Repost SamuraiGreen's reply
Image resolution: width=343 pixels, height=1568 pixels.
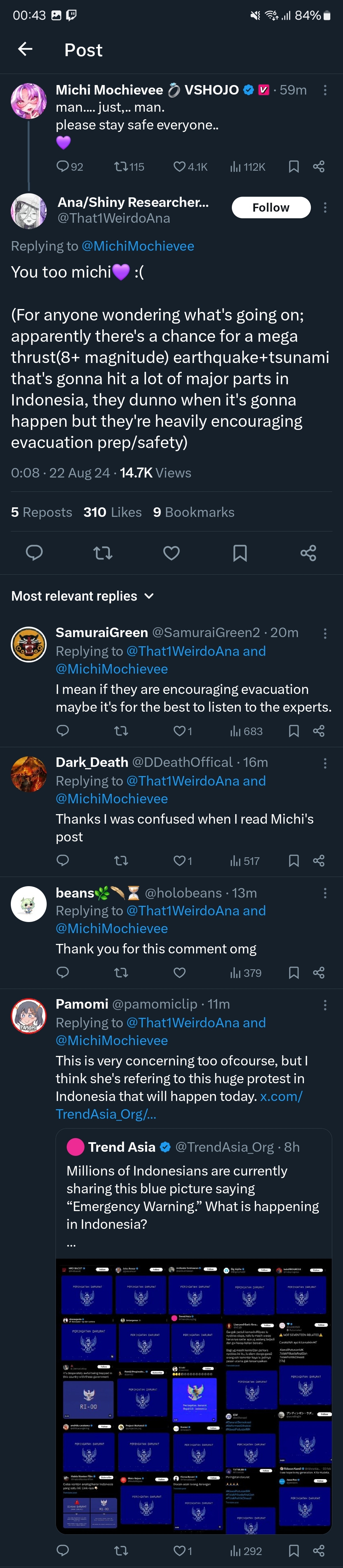pyautogui.click(x=121, y=731)
